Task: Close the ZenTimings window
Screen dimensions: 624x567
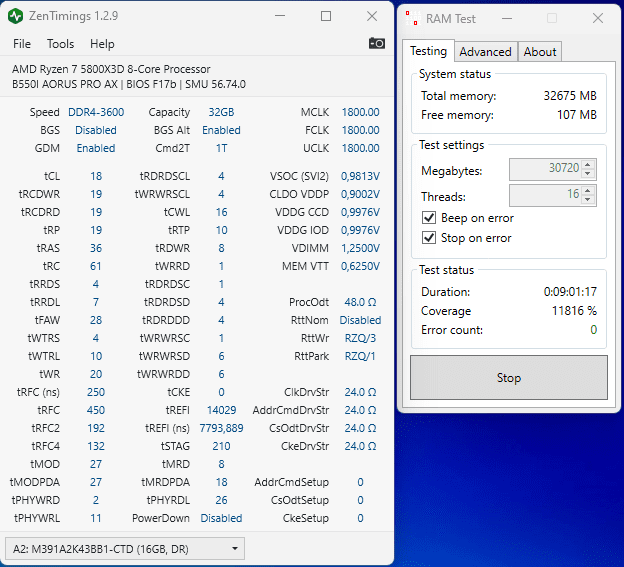Action: (372, 16)
